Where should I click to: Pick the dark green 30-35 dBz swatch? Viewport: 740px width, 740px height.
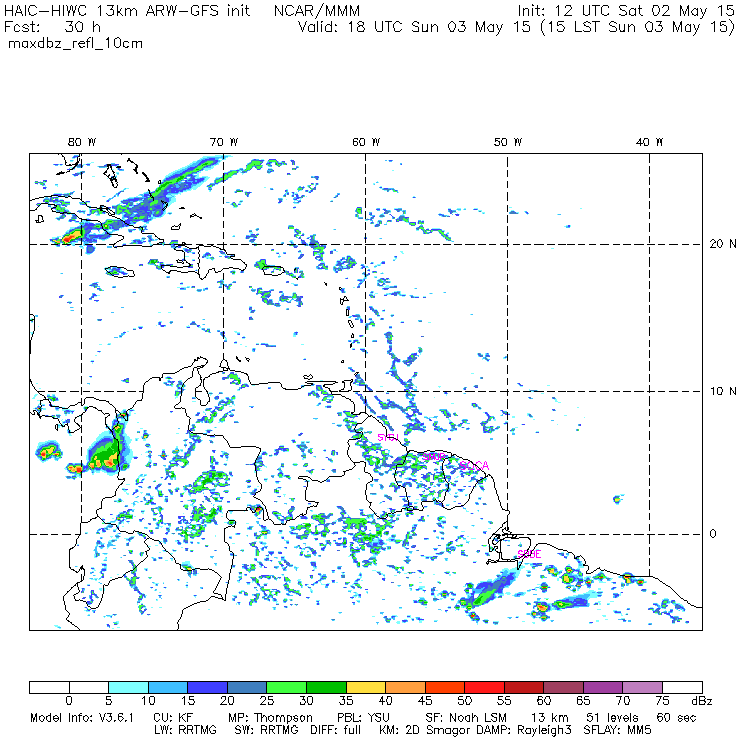pyautogui.click(x=326, y=687)
